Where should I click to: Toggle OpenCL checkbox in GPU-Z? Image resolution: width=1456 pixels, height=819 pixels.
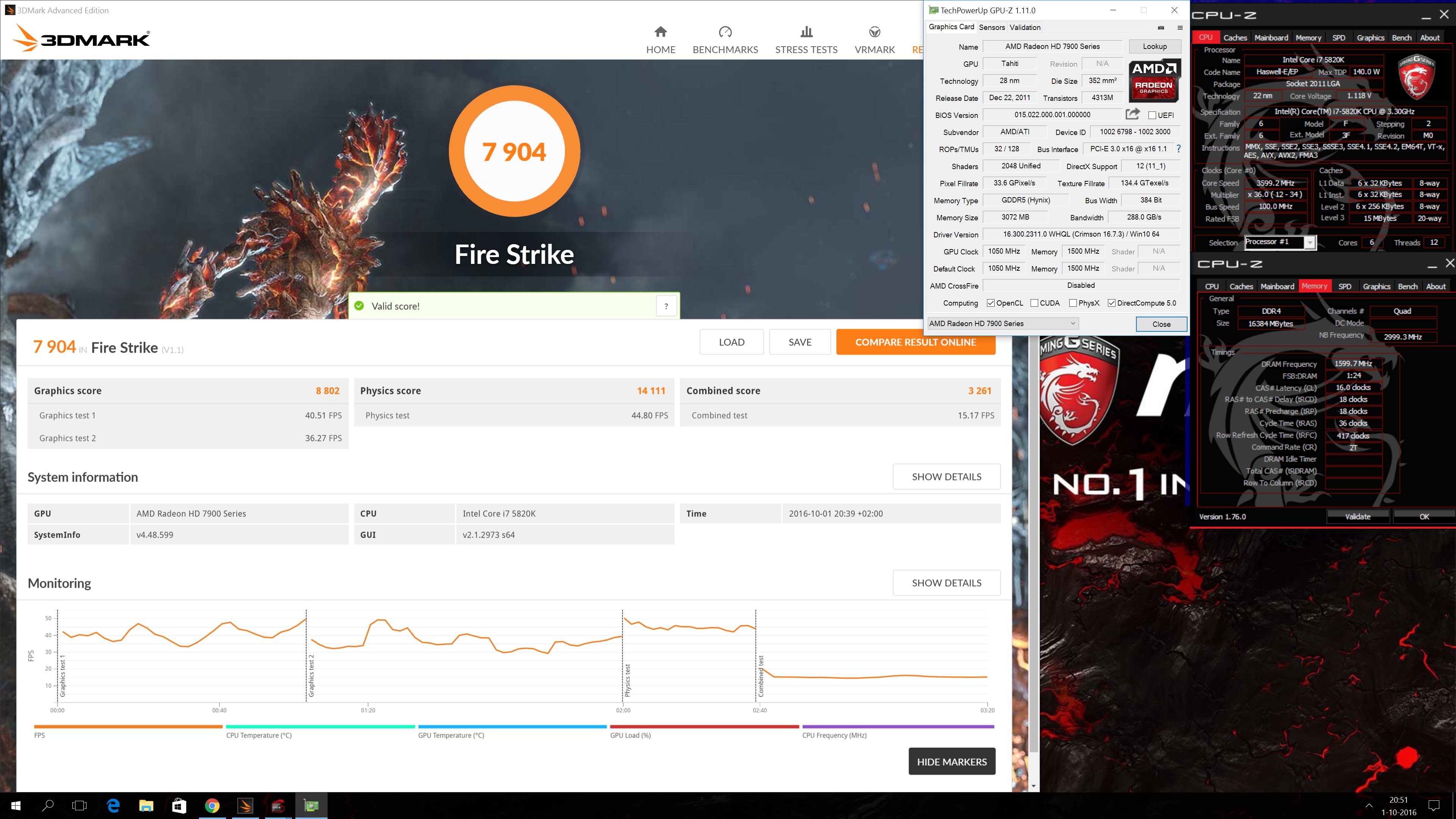coord(990,303)
